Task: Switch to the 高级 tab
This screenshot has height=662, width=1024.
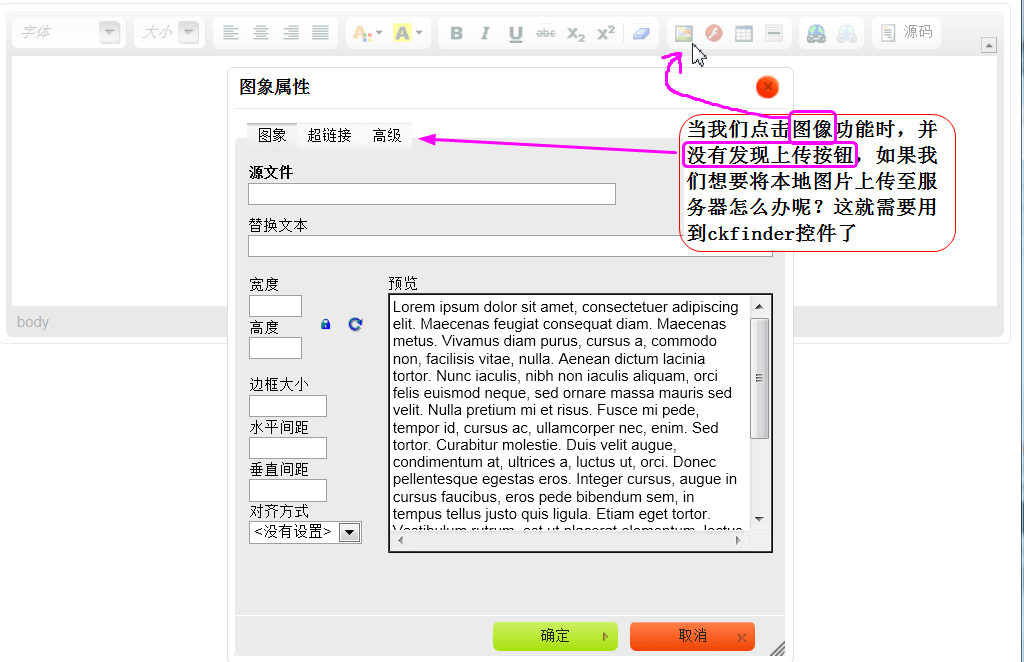Action: coord(387,135)
